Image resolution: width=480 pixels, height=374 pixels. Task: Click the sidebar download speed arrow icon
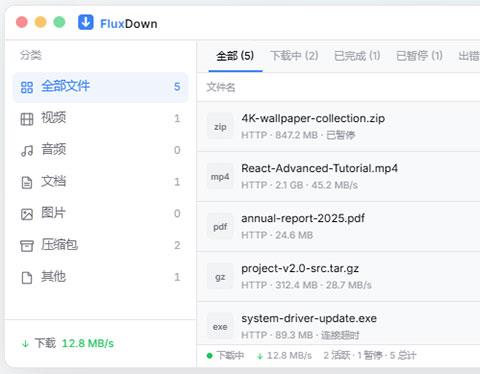click(x=25, y=343)
